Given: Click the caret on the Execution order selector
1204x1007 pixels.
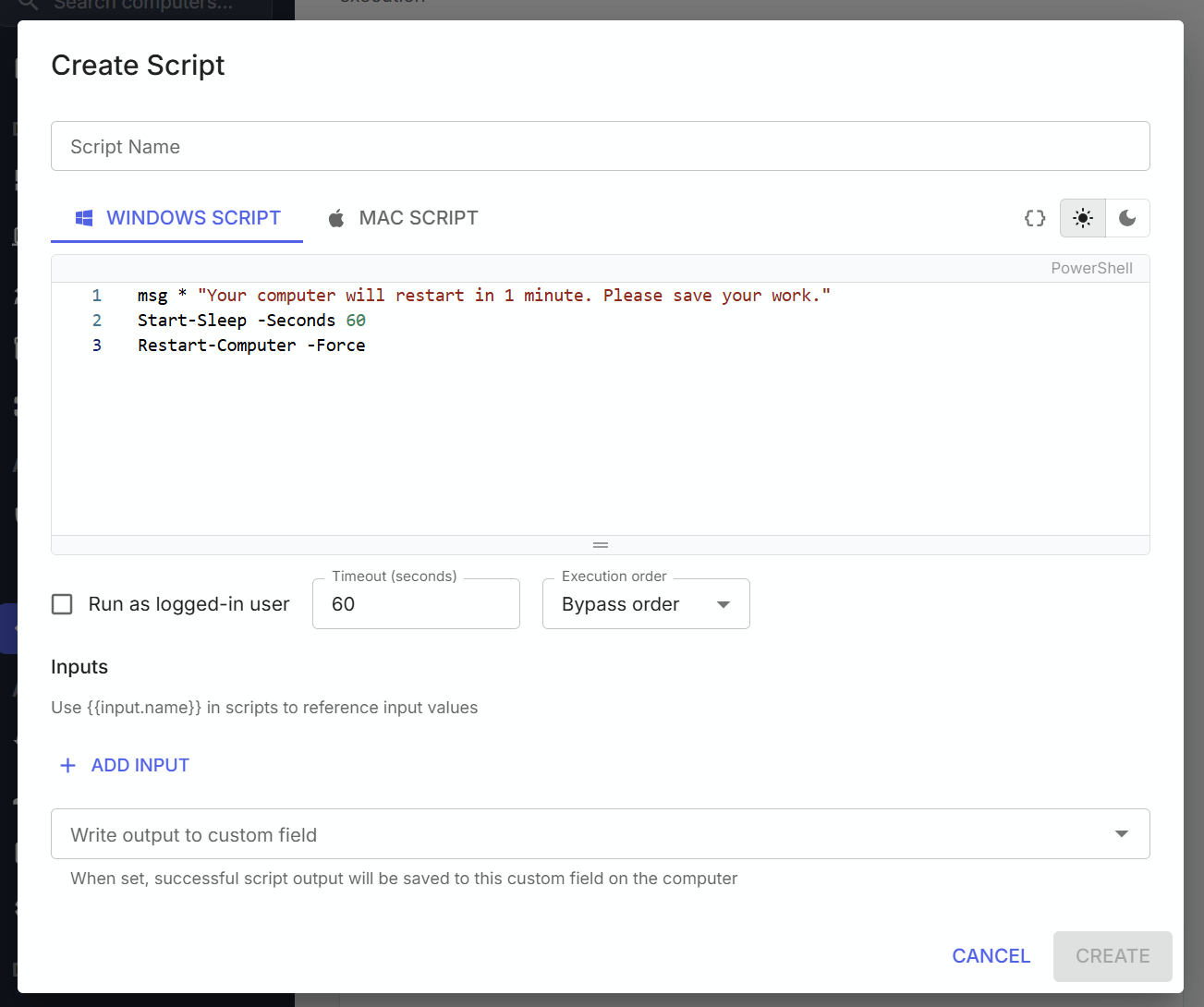Looking at the screenshot, I should [723, 603].
